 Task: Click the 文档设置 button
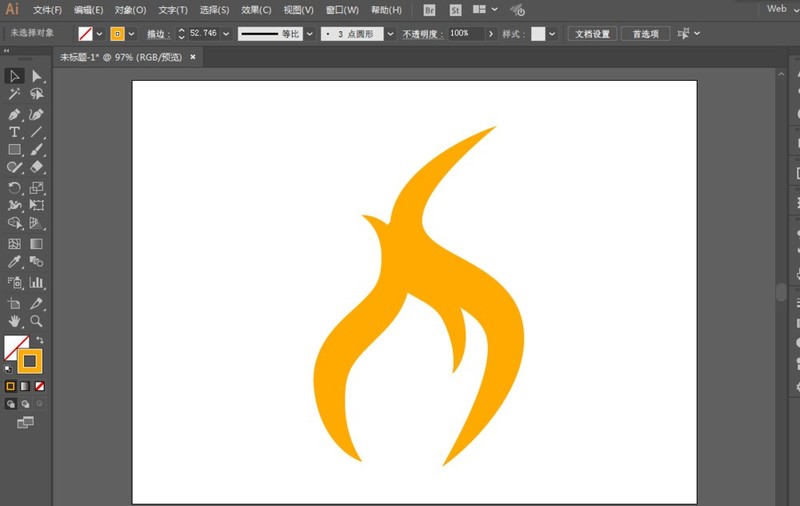(592, 34)
